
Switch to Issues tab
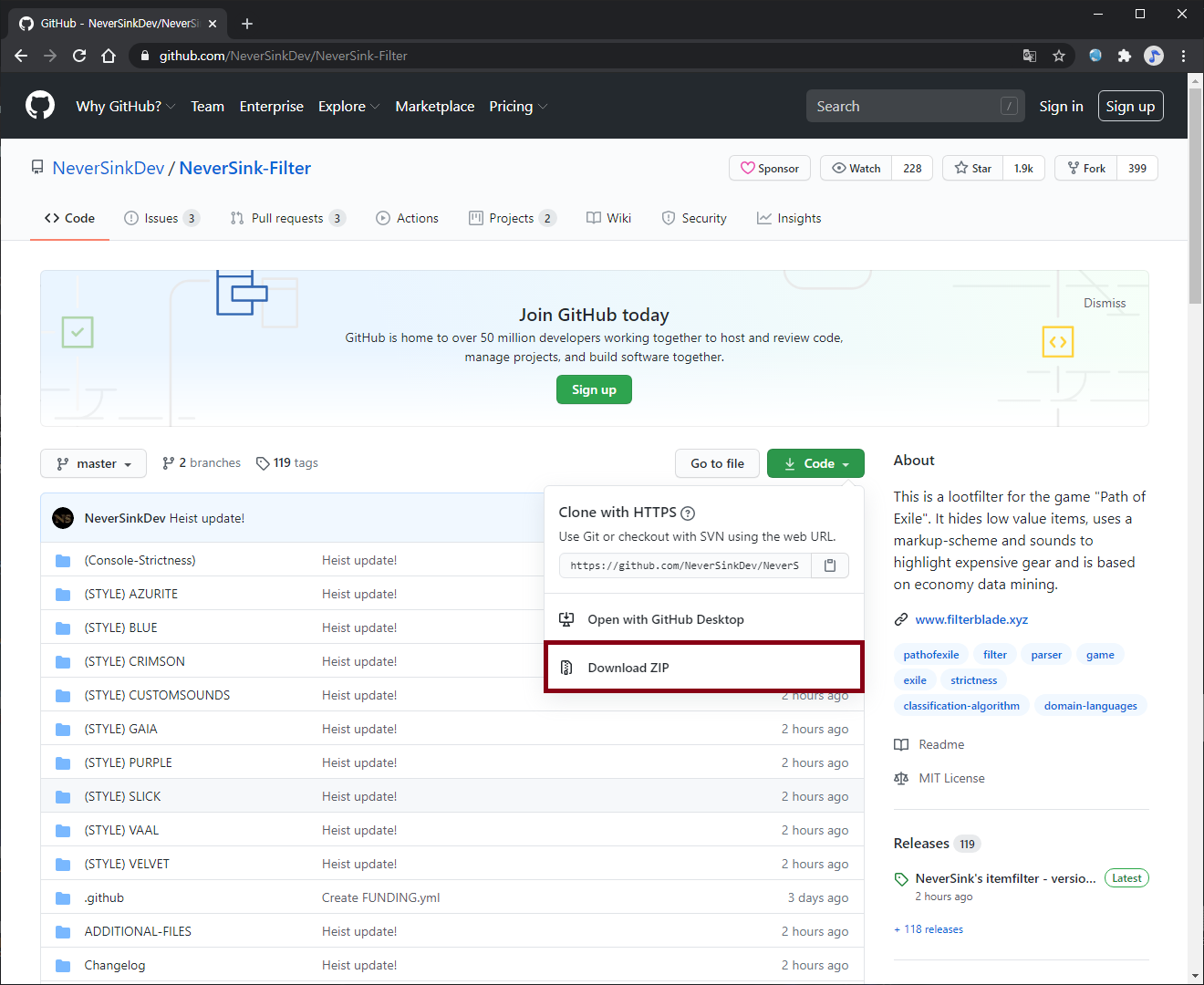click(161, 218)
